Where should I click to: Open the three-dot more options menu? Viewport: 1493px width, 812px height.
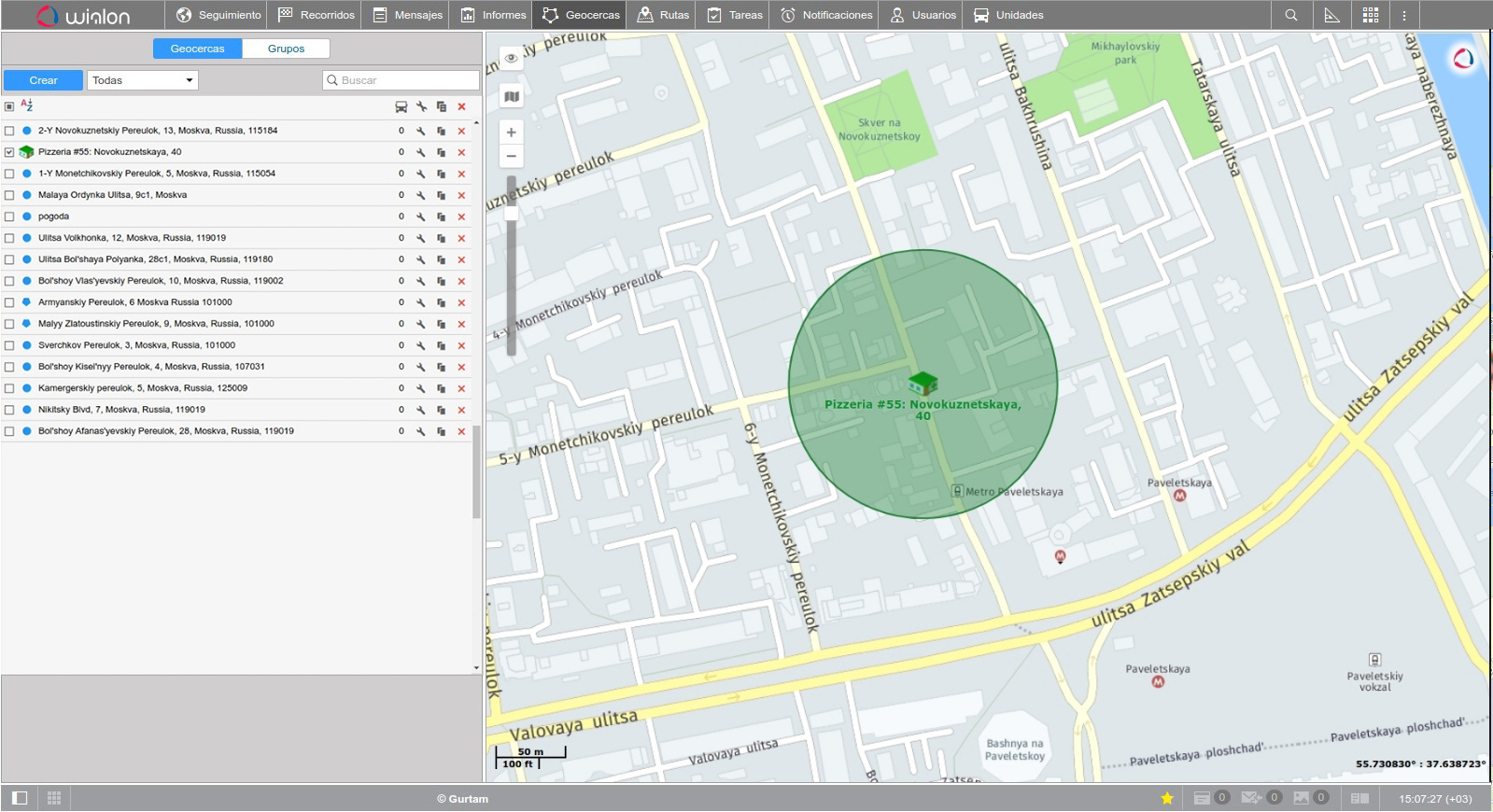tap(1403, 15)
